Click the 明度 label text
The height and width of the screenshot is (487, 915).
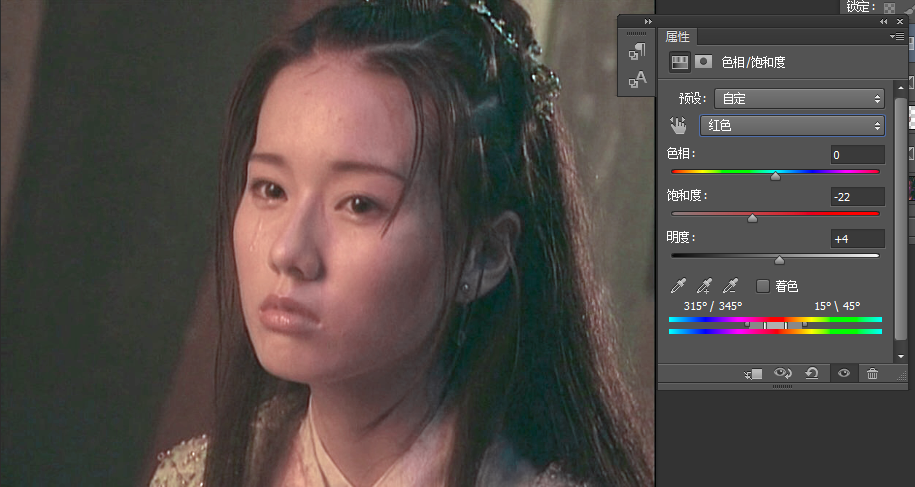pos(680,237)
